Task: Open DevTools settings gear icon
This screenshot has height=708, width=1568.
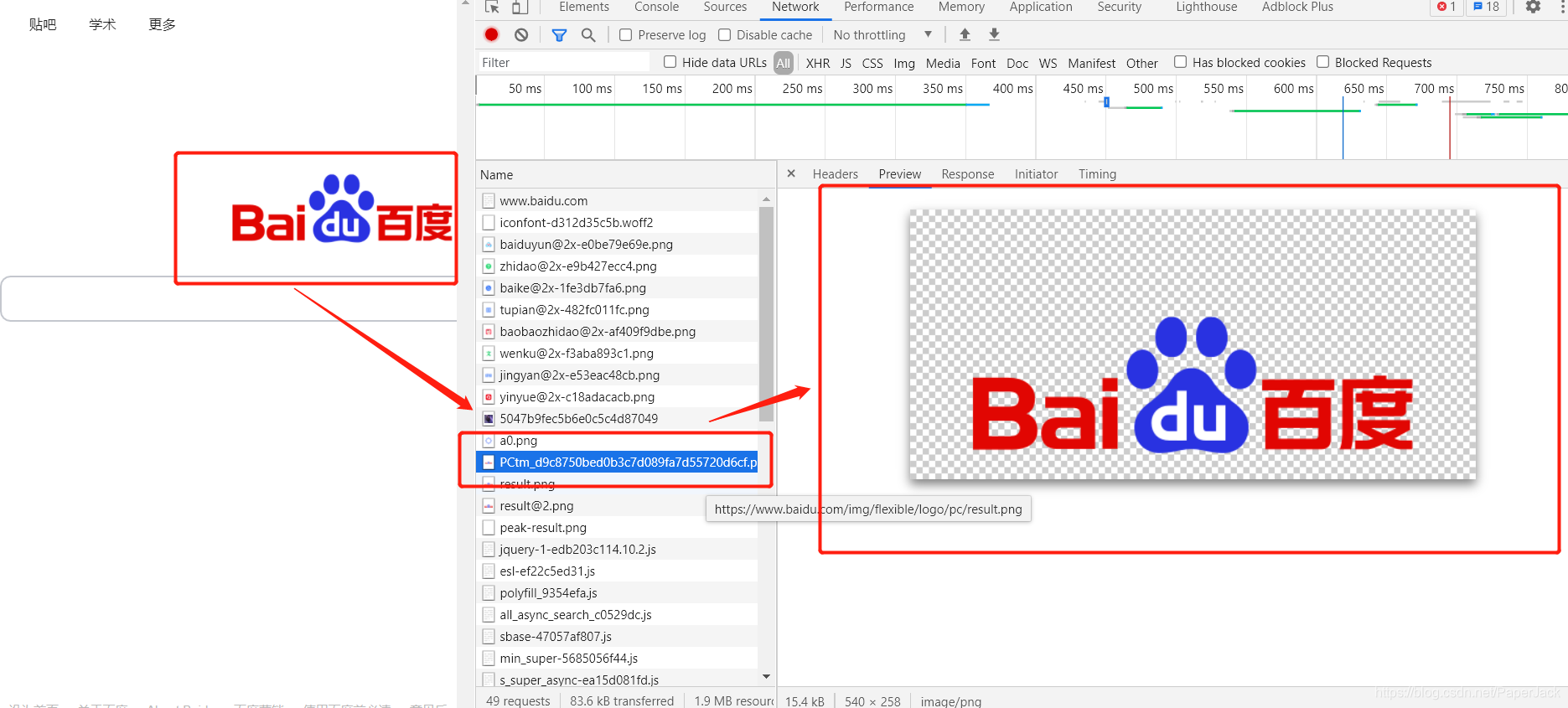Action: pyautogui.click(x=1533, y=7)
